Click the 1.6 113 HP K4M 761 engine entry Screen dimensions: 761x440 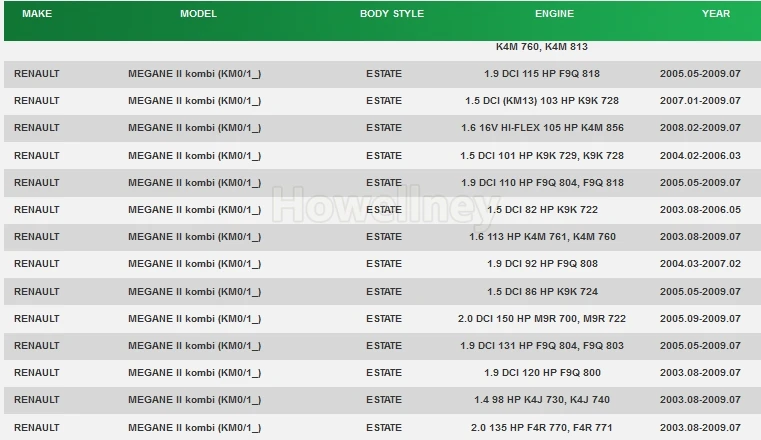click(542, 237)
